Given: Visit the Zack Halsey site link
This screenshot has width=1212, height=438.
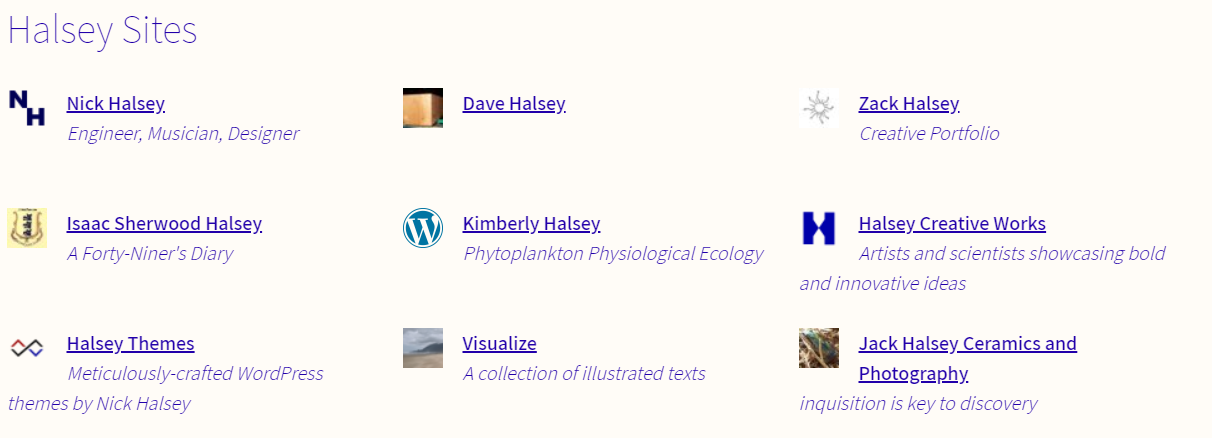Looking at the screenshot, I should point(909,103).
